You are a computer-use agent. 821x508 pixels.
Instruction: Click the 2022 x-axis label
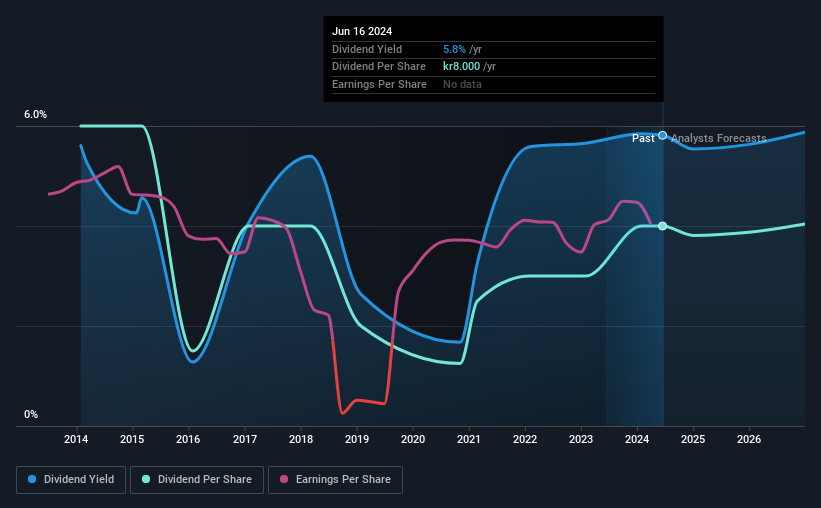525,439
